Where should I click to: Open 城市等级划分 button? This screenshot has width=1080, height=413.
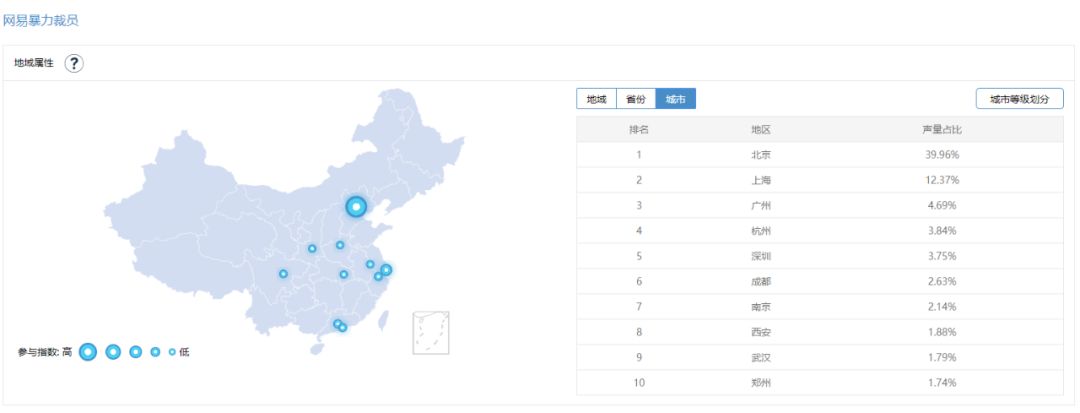point(1019,99)
